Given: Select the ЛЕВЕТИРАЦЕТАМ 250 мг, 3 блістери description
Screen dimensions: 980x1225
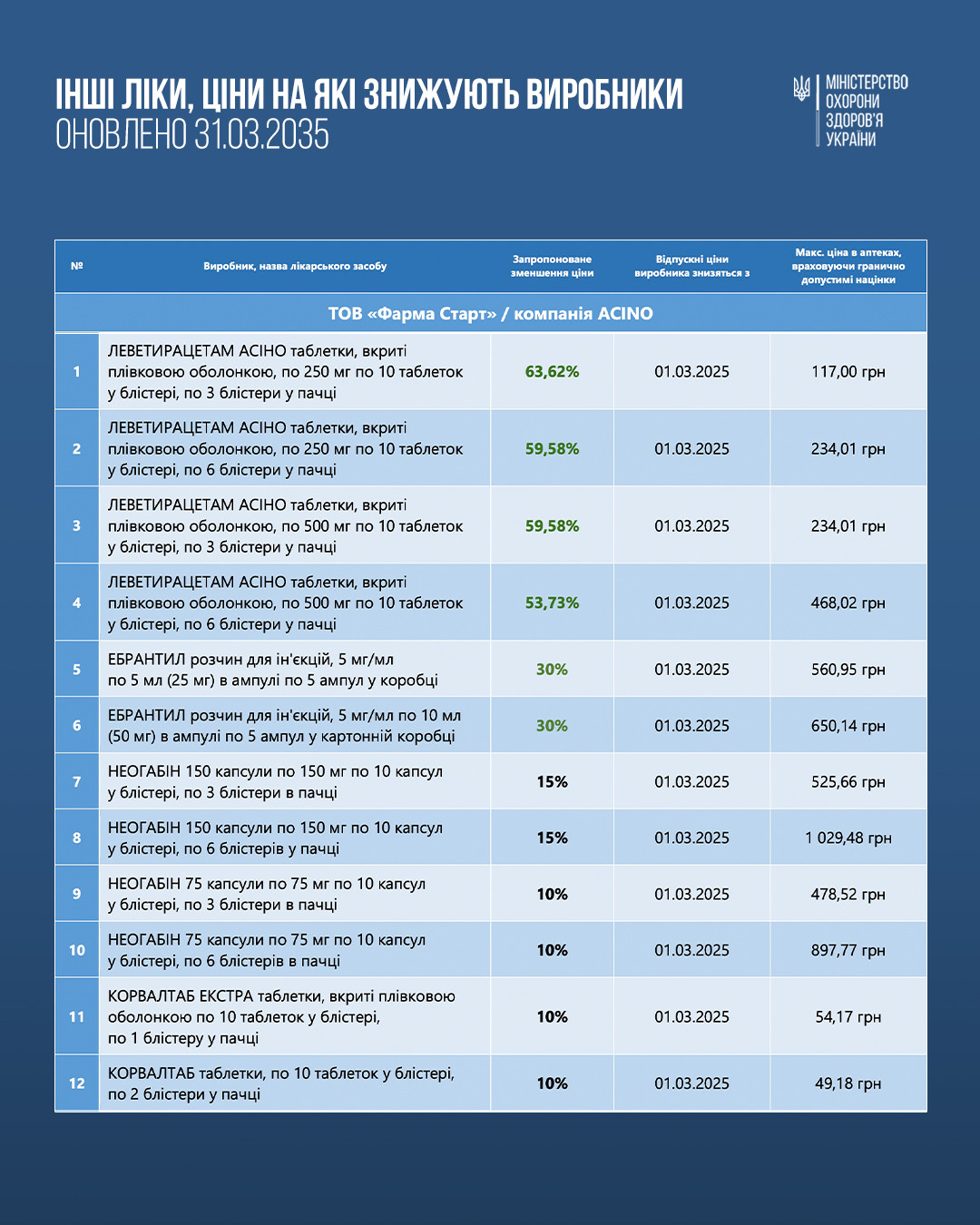Looking at the screenshot, I should (286, 371).
